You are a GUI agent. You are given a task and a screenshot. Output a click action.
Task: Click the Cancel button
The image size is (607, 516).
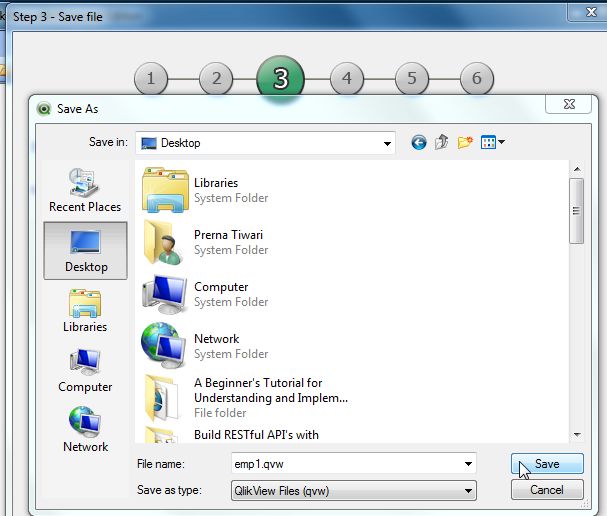point(547,490)
